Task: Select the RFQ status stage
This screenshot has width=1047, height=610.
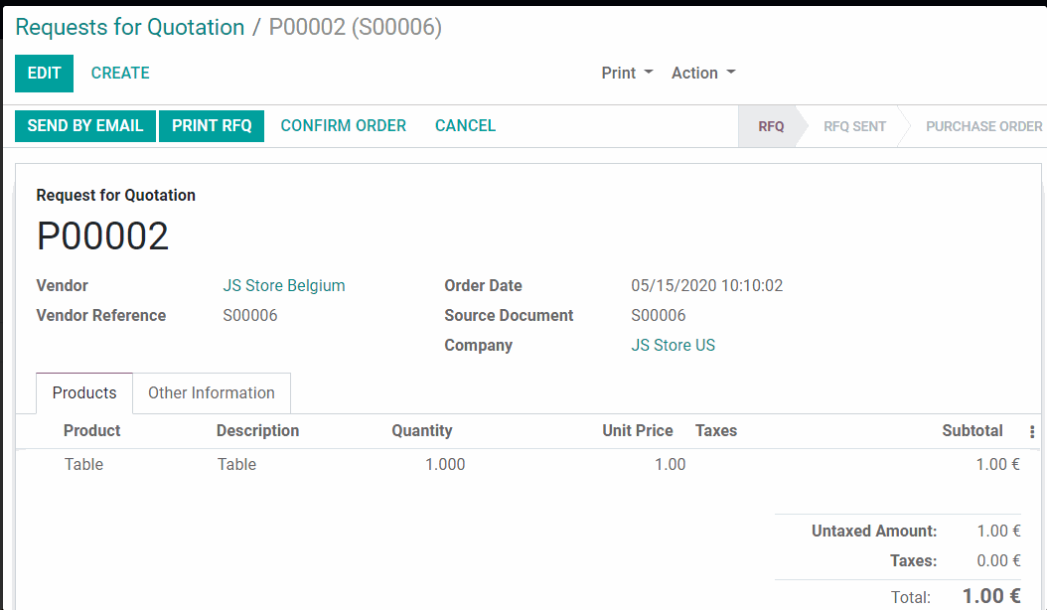Action: [770, 127]
